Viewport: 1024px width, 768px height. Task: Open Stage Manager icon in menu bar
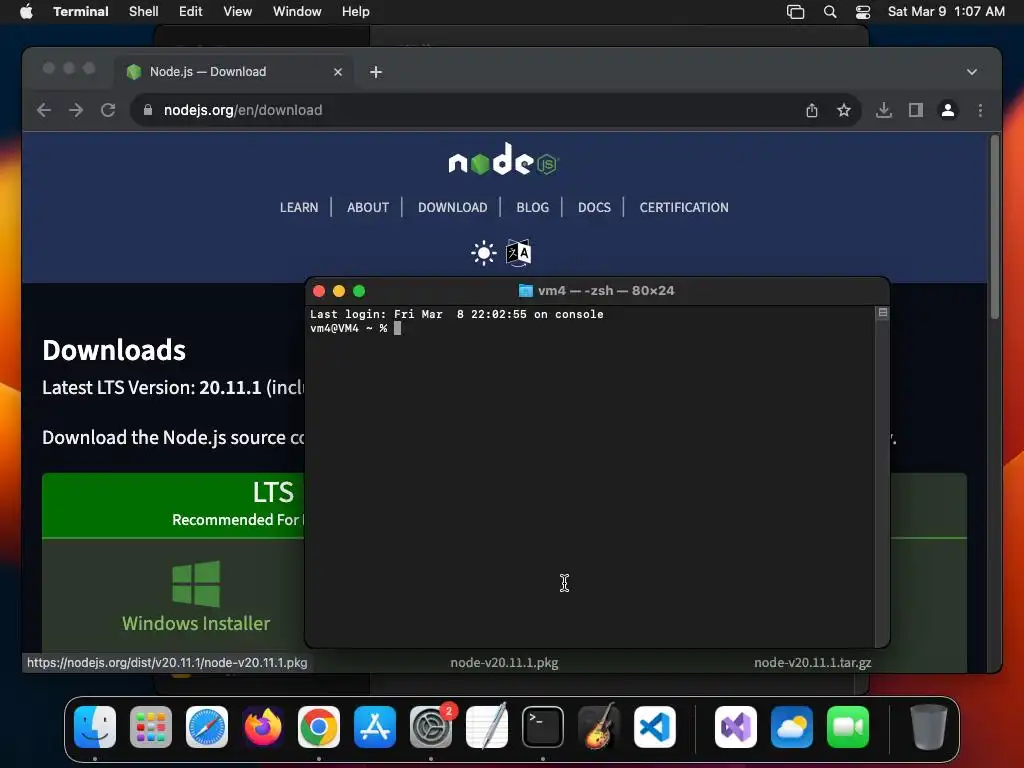795,12
